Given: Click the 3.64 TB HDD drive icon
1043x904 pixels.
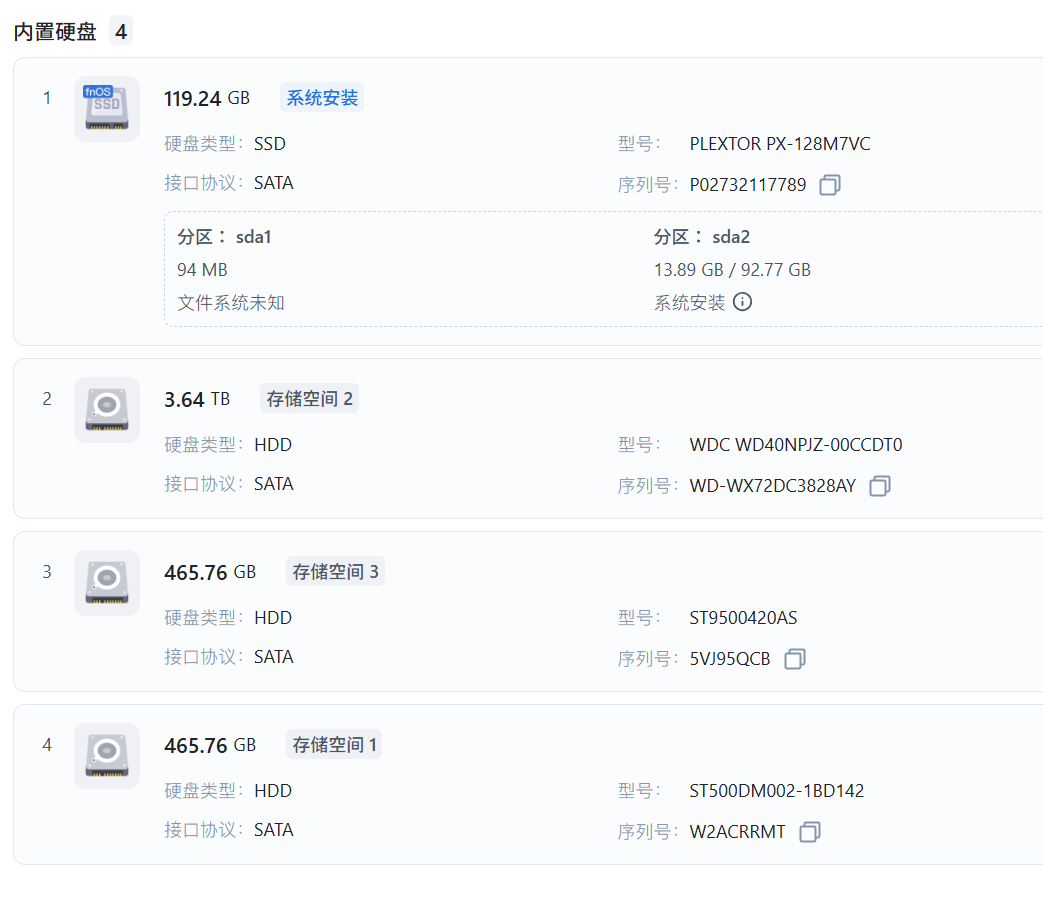Looking at the screenshot, I should [x=106, y=410].
